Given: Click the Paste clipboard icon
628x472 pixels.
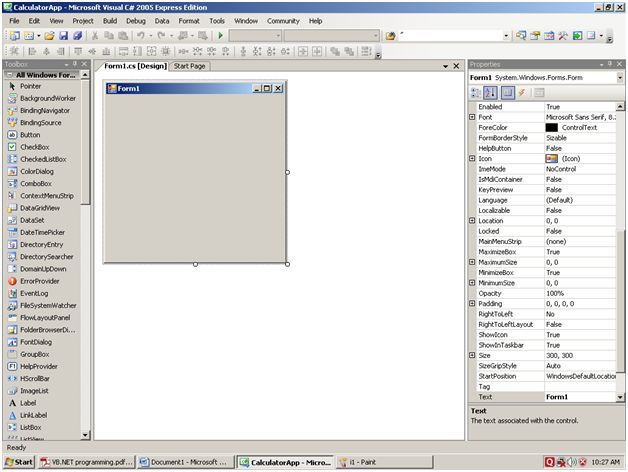Looking at the screenshot, I should (x=123, y=36).
